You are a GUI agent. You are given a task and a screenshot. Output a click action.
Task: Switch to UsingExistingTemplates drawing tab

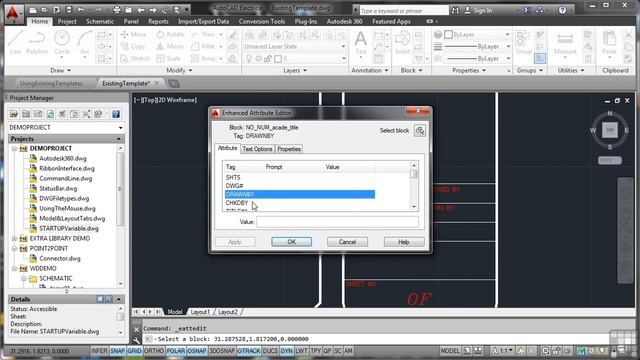coord(51,83)
